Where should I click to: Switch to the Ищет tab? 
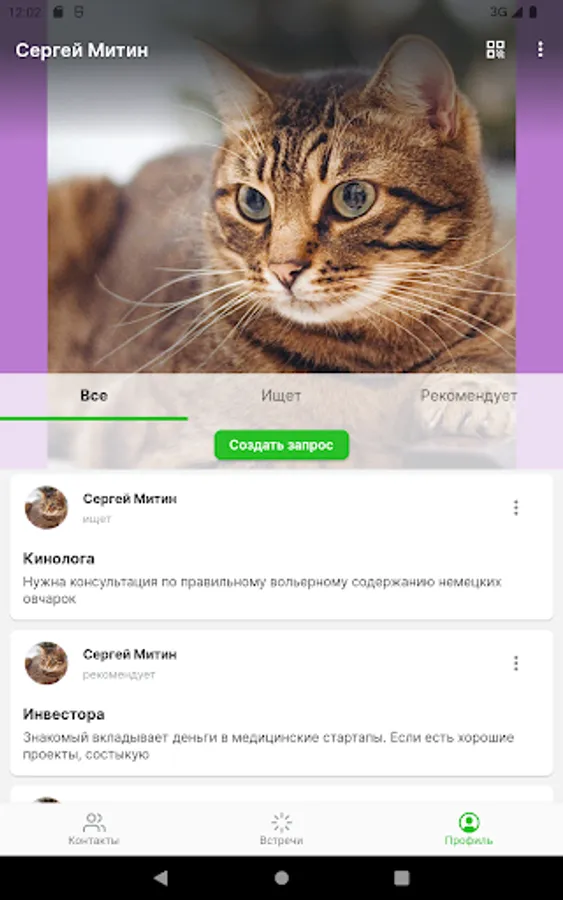click(x=281, y=396)
